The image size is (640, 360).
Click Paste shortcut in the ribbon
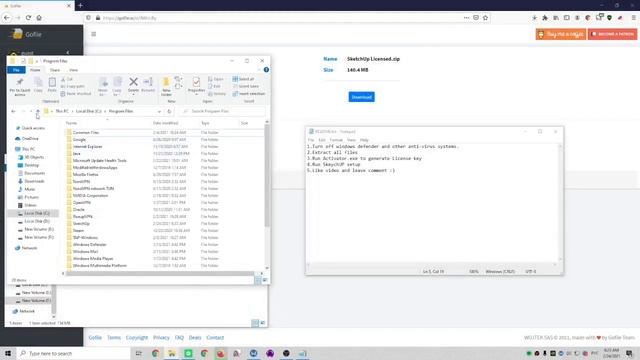[76, 94]
